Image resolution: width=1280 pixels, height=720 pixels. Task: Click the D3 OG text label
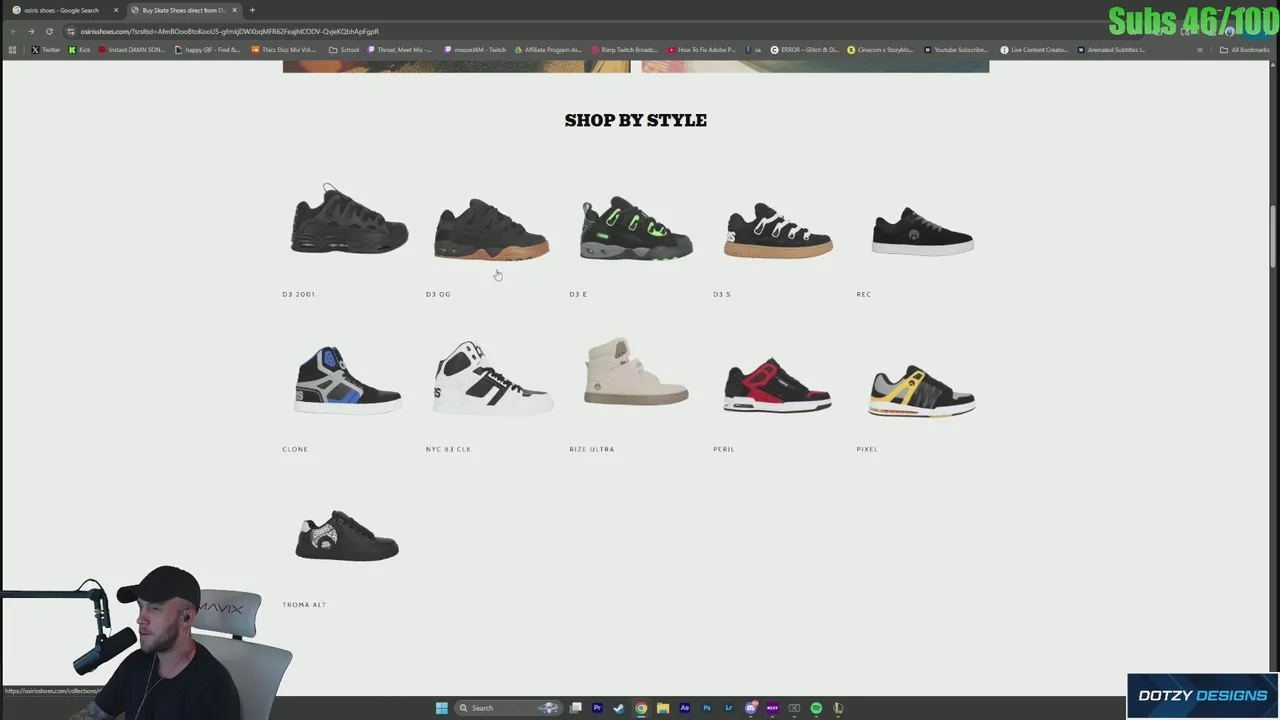coord(438,294)
